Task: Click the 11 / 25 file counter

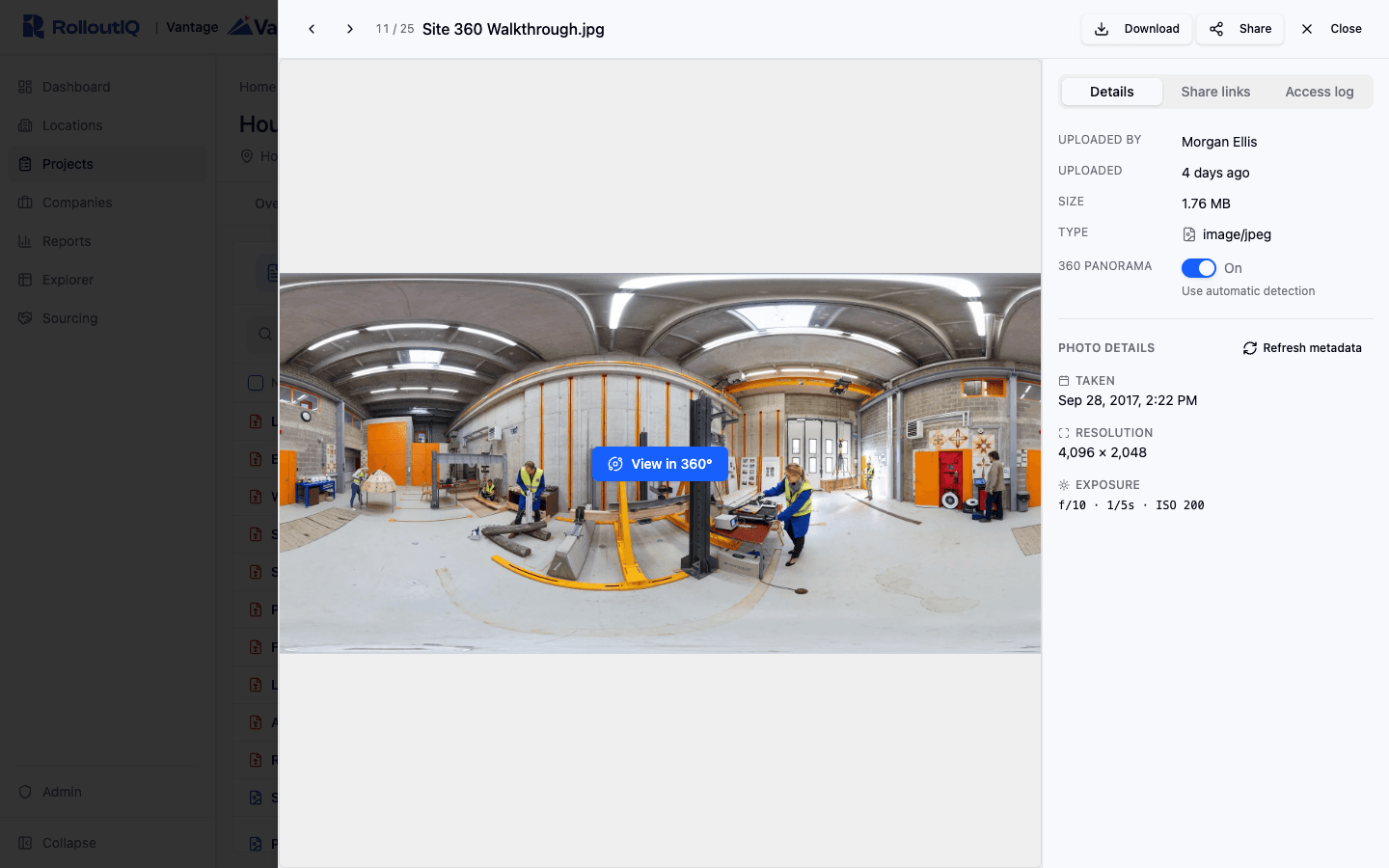Action: (x=395, y=29)
